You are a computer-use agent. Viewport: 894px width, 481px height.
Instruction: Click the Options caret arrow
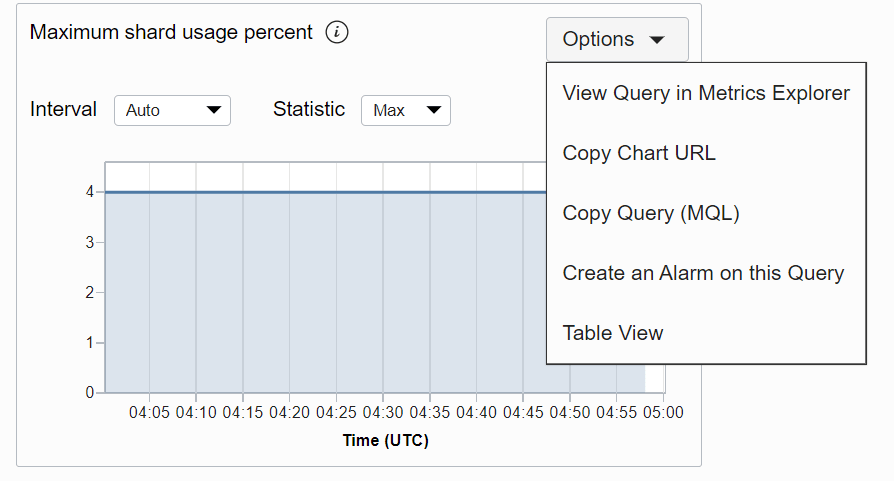click(657, 40)
